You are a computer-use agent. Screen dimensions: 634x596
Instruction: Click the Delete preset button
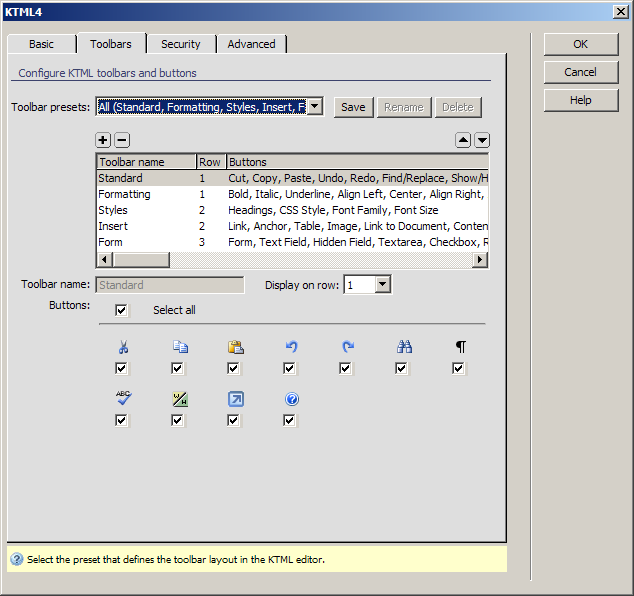click(x=458, y=107)
